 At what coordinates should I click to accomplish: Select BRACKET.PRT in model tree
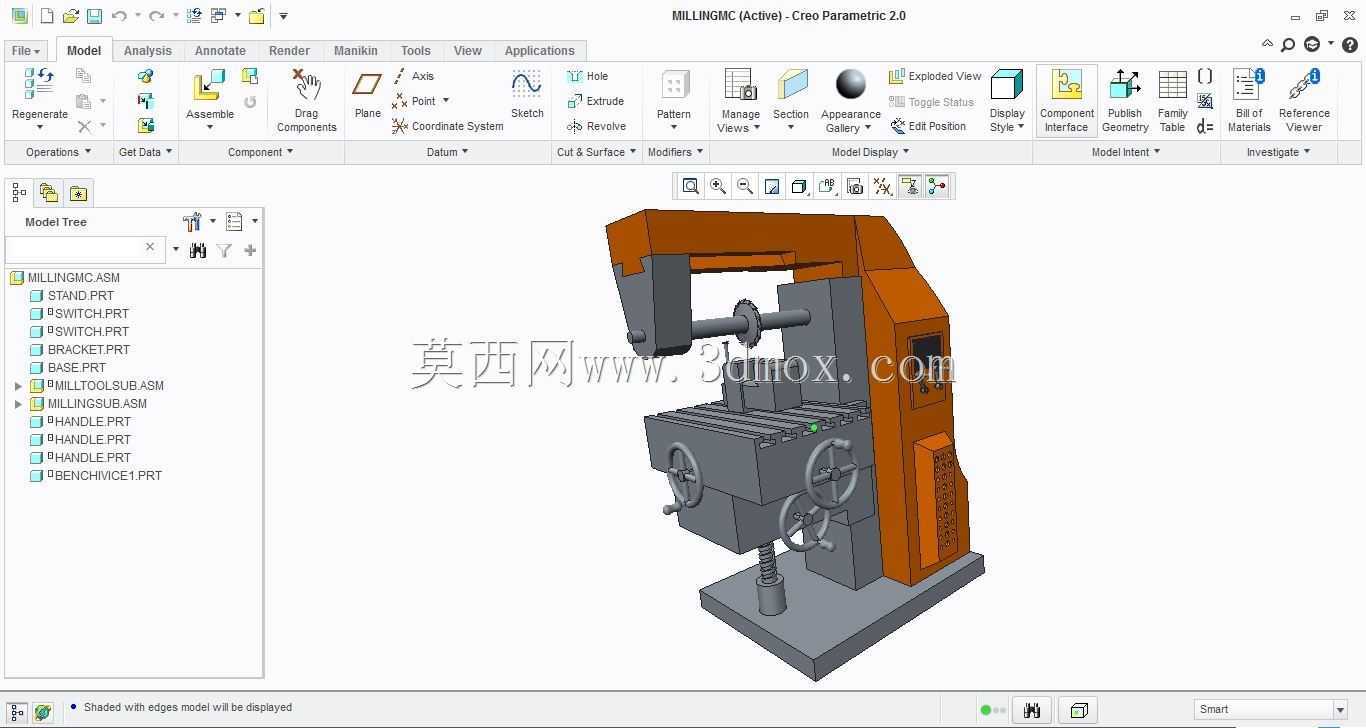coord(88,350)
